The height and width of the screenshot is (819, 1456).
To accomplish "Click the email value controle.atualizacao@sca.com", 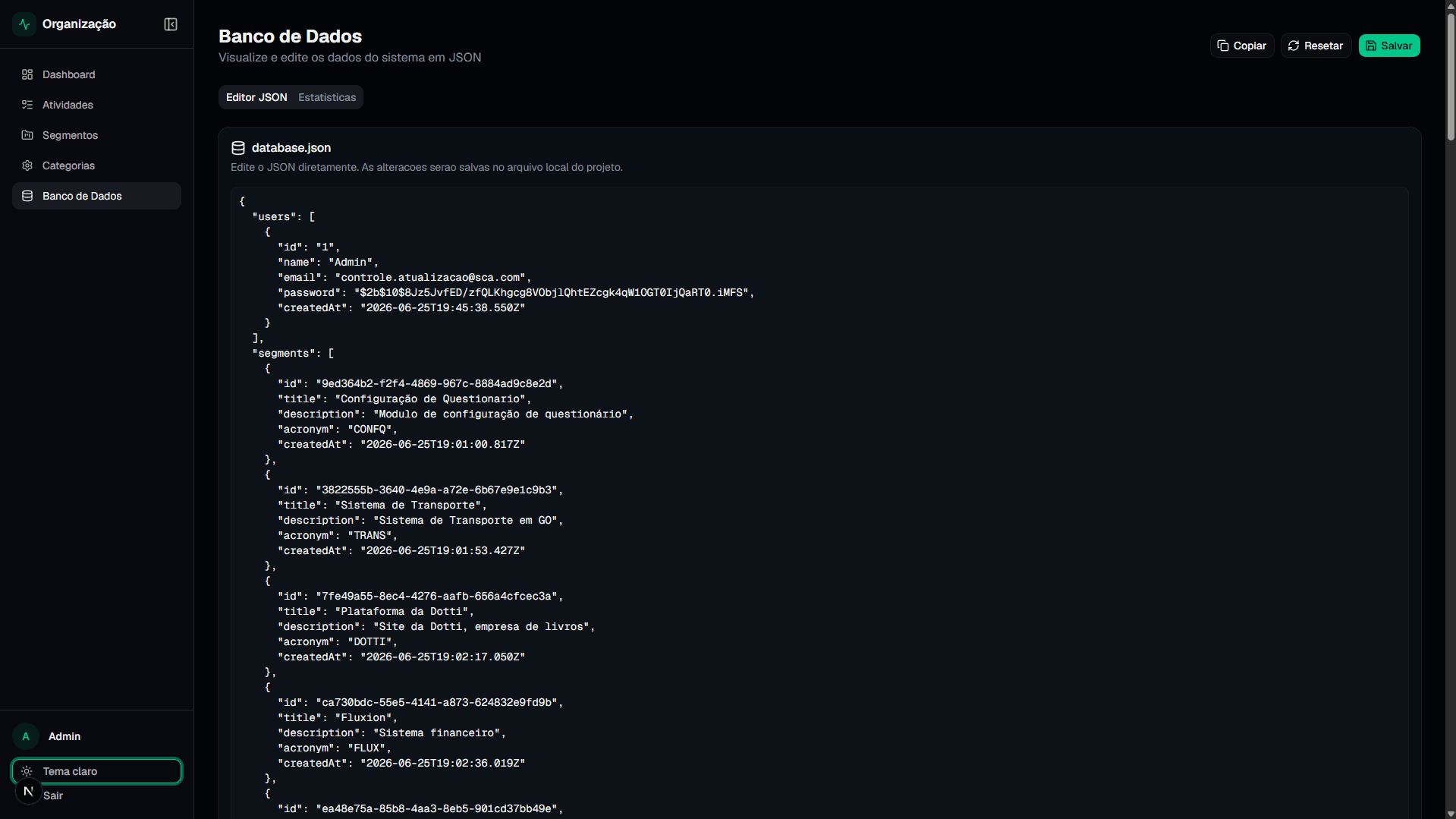I will [433, 278].
